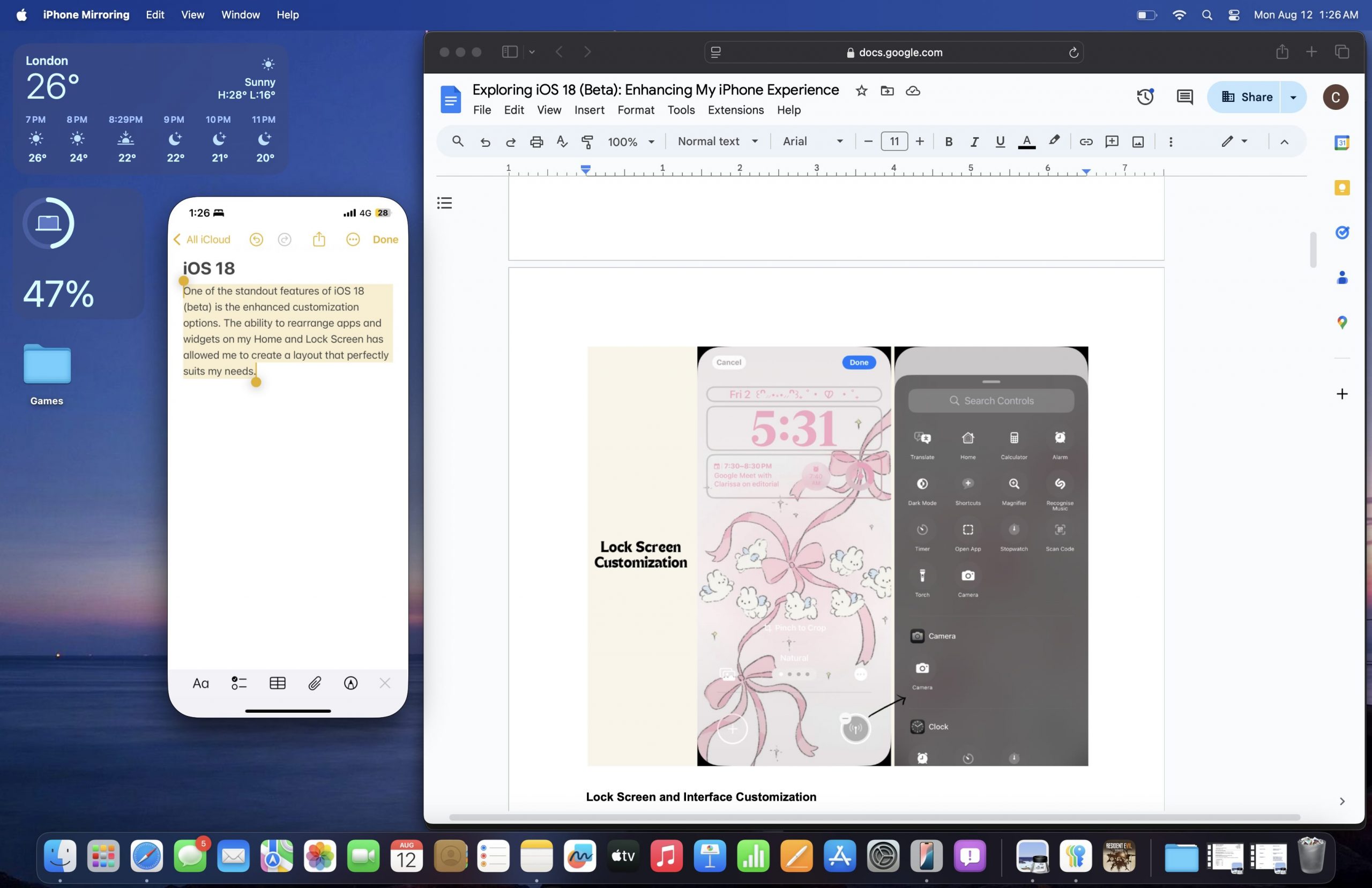Decrease font size with the minus button

(868, 141)
